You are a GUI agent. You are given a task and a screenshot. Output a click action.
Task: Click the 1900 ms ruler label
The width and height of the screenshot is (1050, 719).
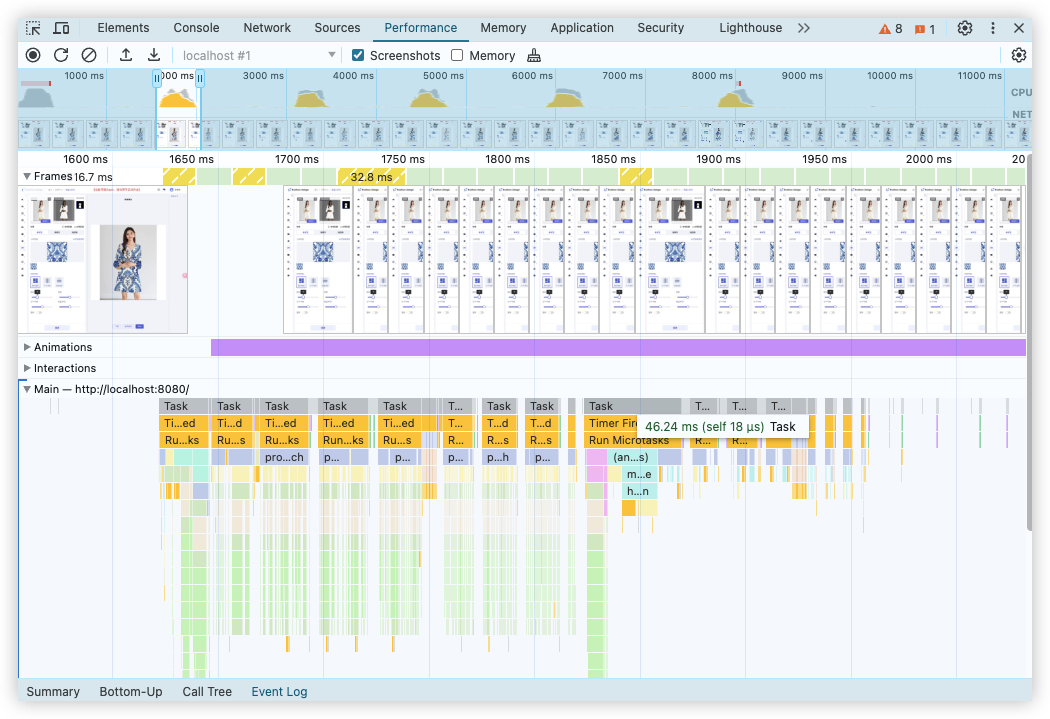[x=718, y=159]
